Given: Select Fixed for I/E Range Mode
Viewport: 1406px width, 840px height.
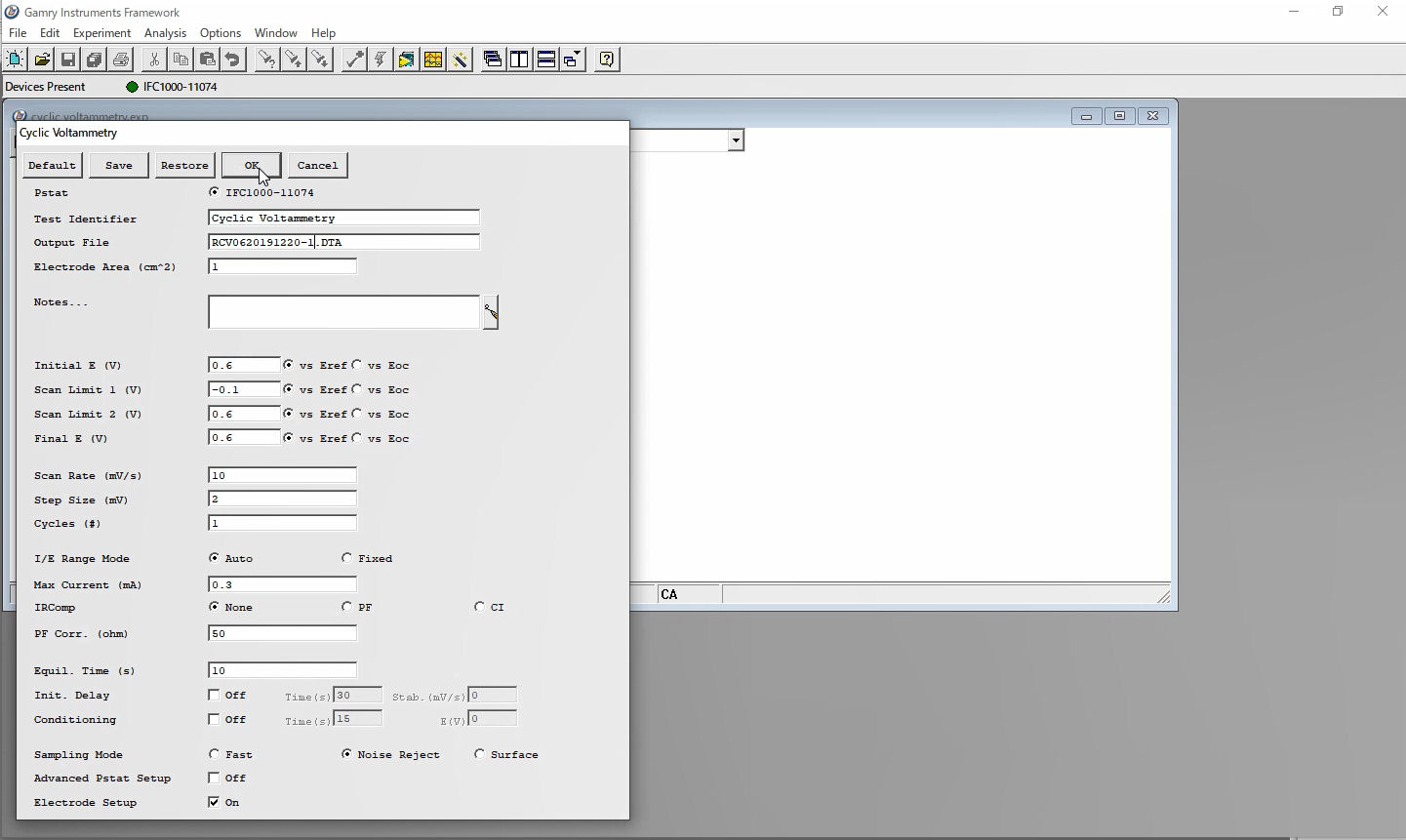Looking at the screenshot, I should click(347, 558).
